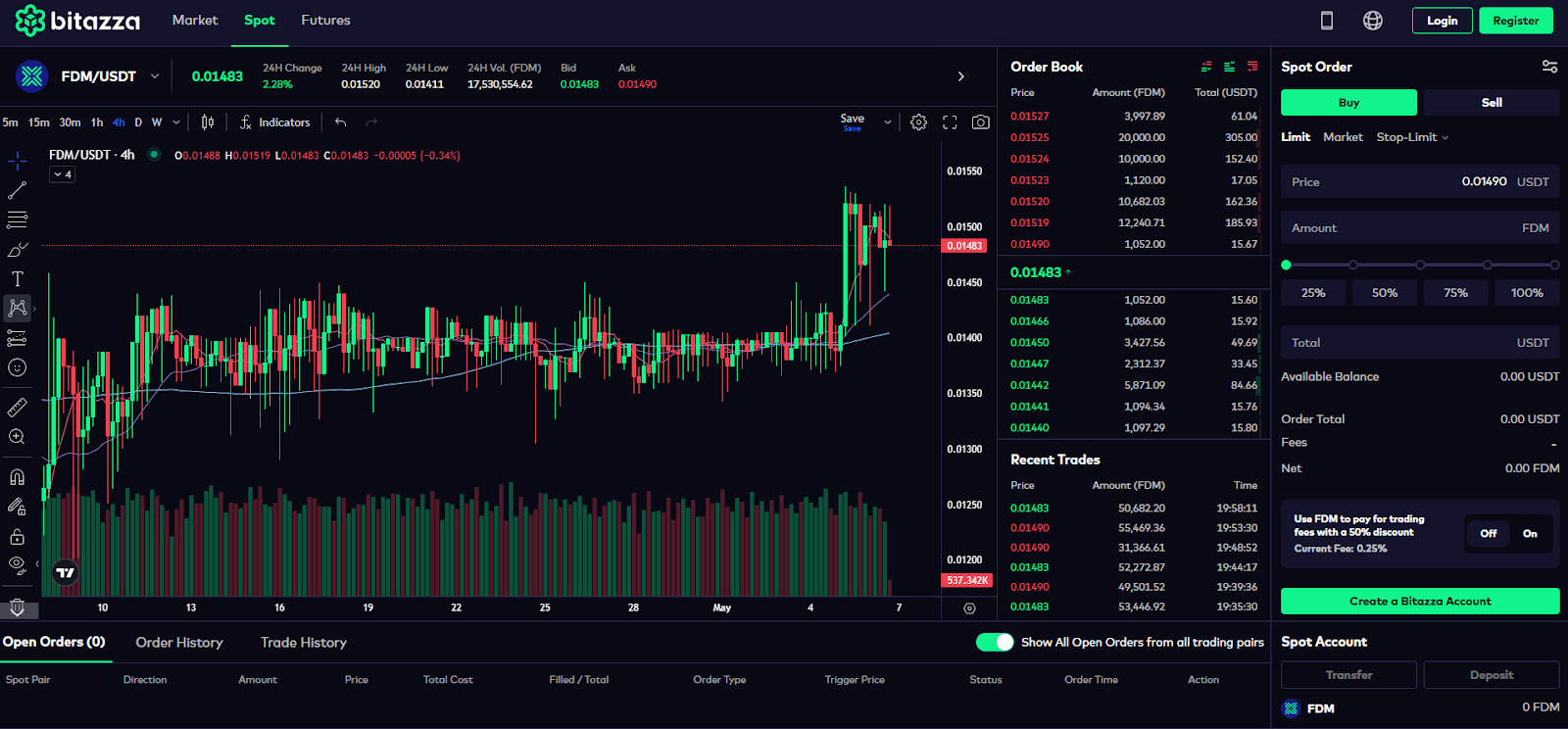Select the brush drawing tool
The image size is (1568, 729).
click(x=18, y=249)
